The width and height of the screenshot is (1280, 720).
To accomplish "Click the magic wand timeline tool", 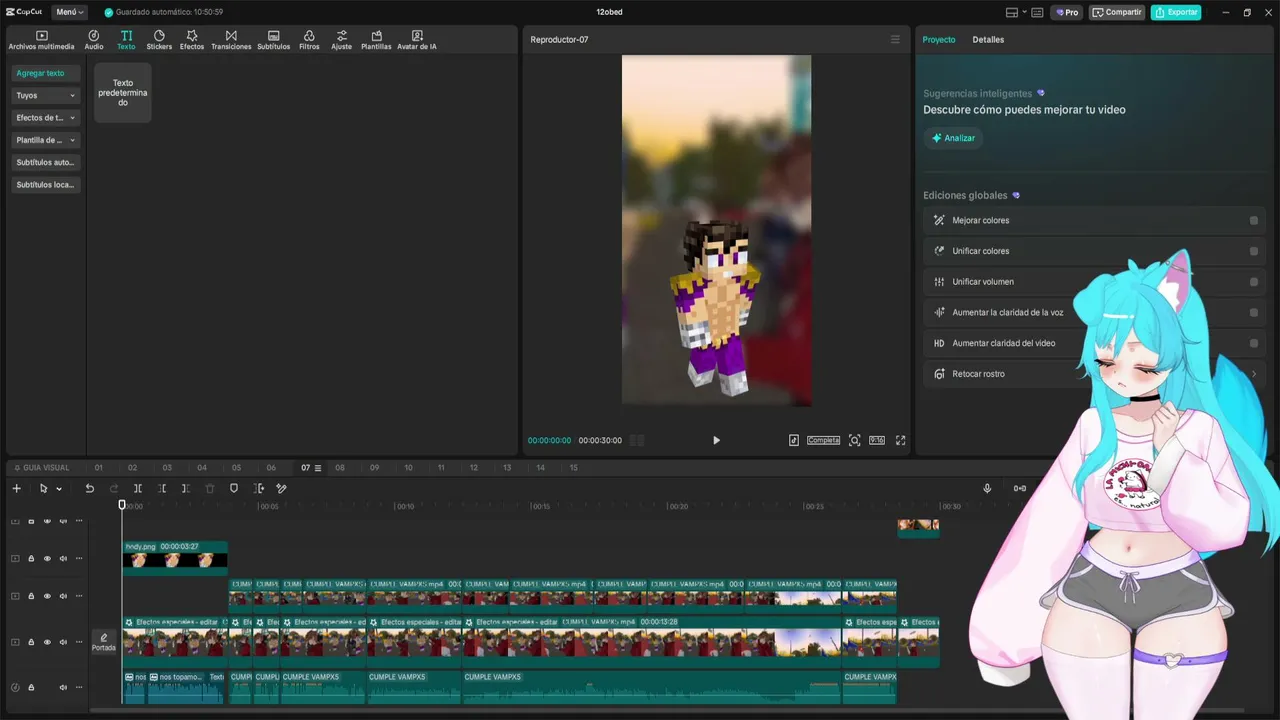I will pyautogui.click(x=282, y=488).
